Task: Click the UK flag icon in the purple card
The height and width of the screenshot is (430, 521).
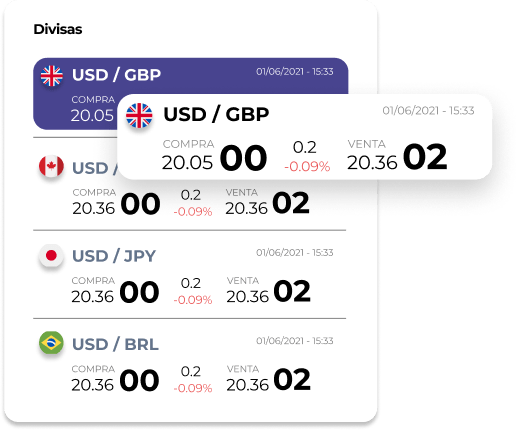Action: [x=51, y=76]
